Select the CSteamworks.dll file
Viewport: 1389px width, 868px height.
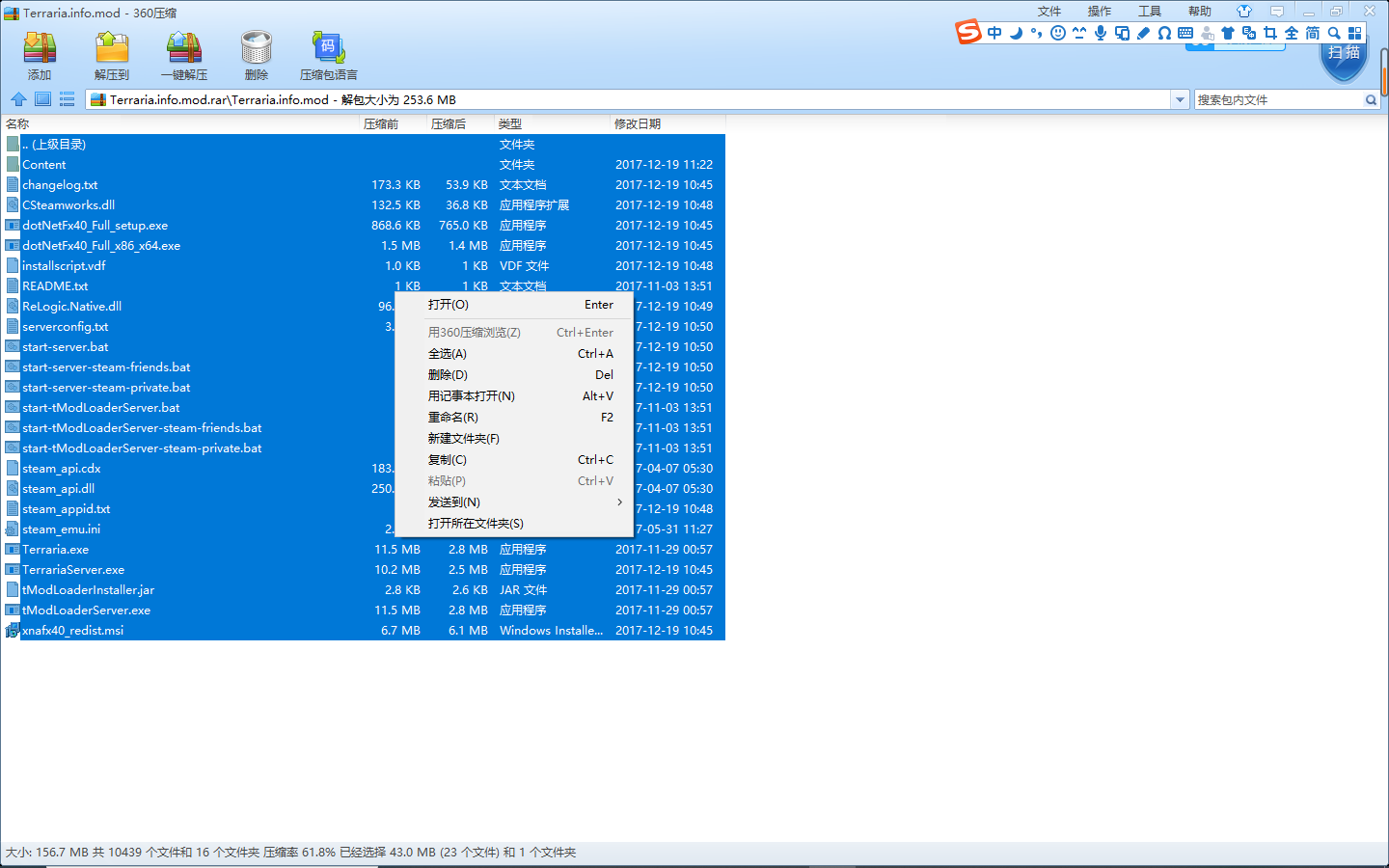click(x=364, y=205)
